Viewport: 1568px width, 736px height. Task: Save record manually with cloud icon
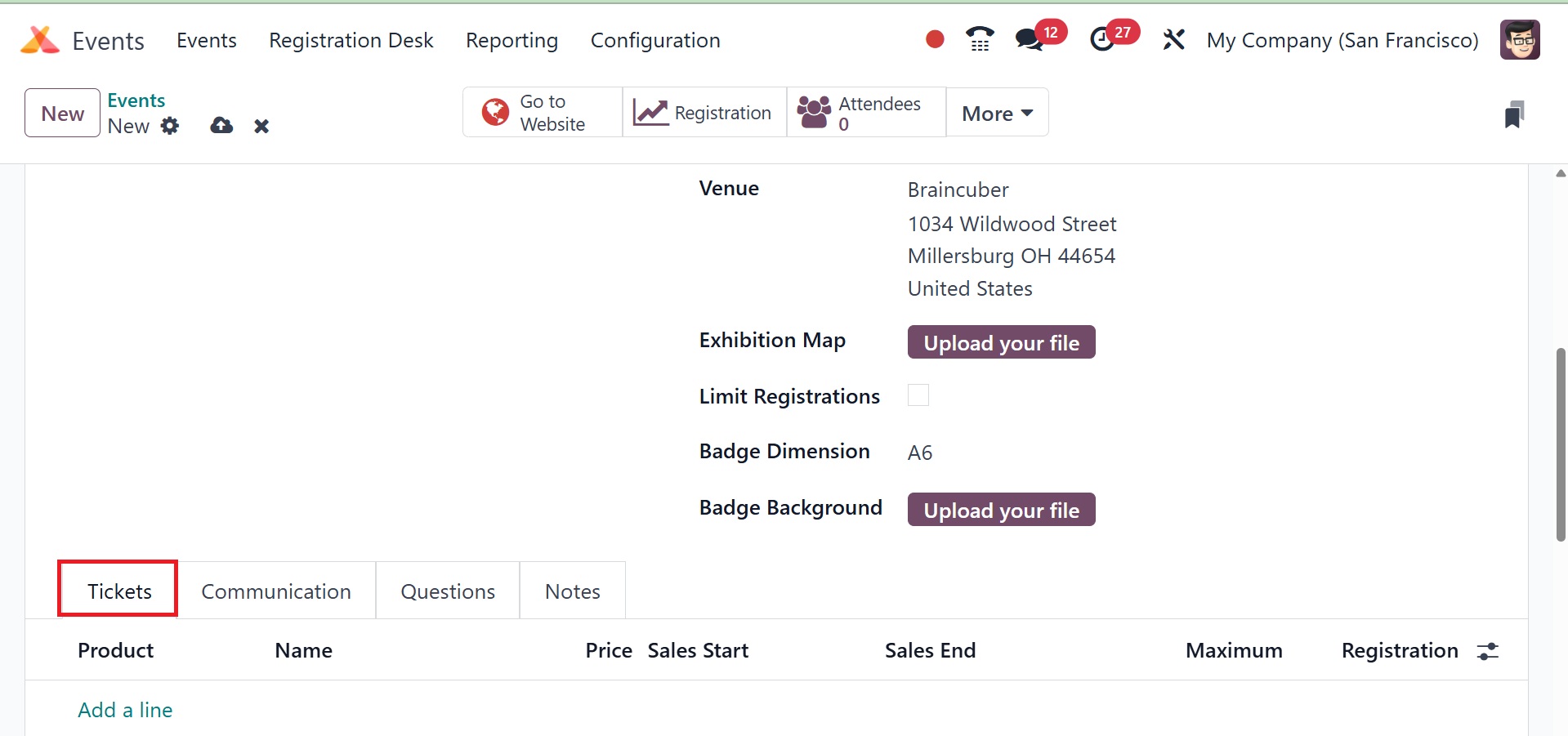(x=221, y=126)
